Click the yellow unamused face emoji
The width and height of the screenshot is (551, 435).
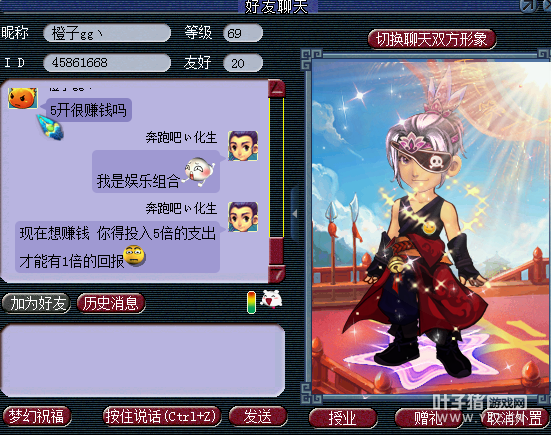[134, 256]
